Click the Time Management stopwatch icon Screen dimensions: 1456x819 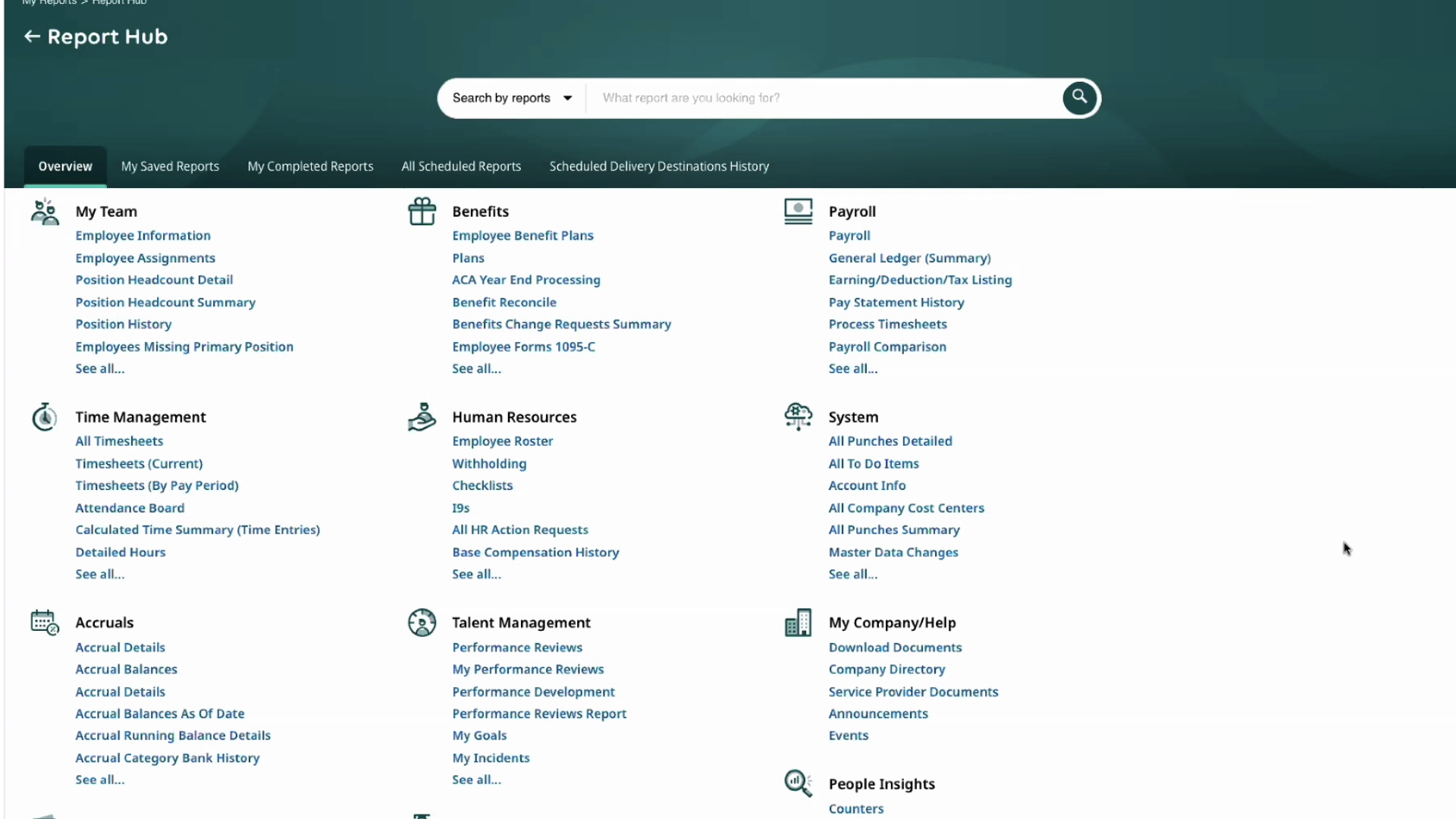45,417
